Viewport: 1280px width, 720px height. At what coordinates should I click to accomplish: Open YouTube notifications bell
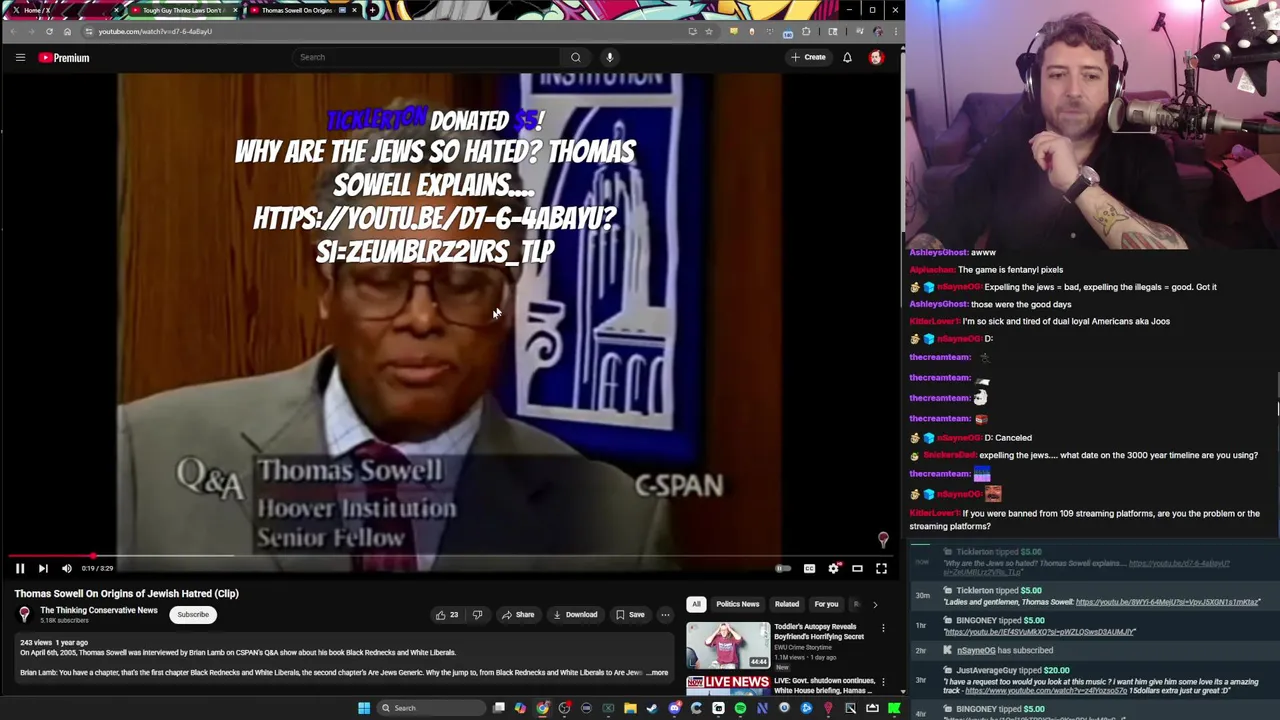[x=847, y=57]
